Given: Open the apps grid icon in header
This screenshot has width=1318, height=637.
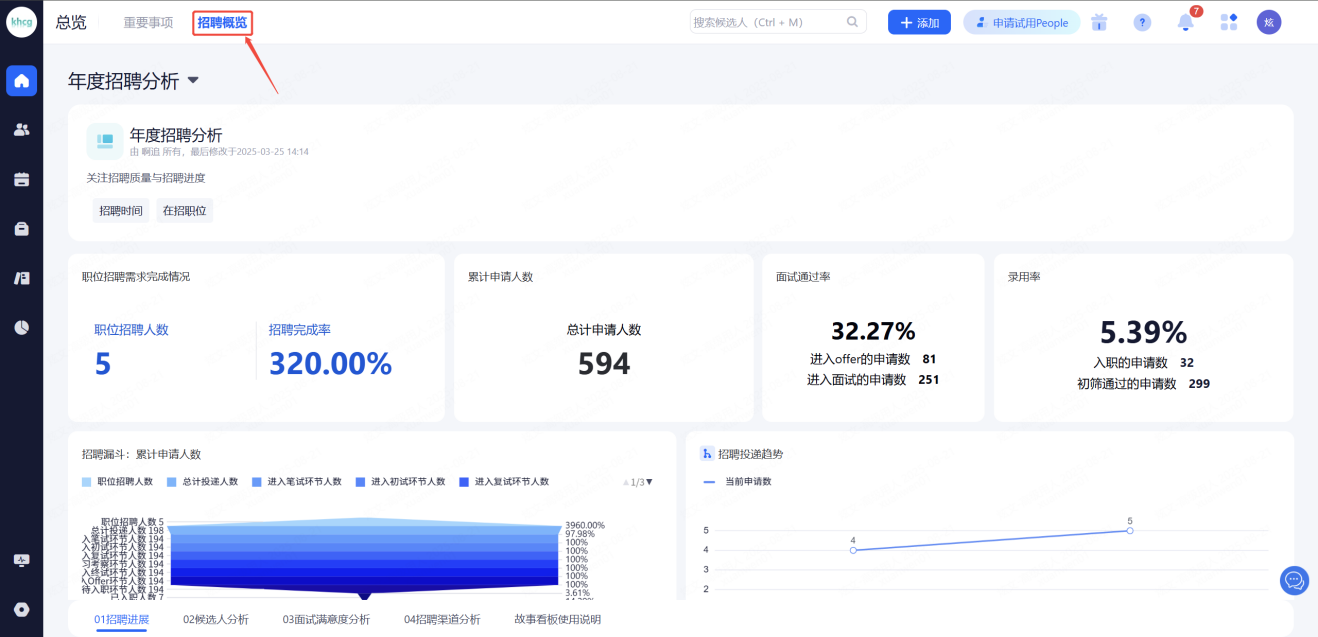Looking at the screenshot, I should 1229,22.
